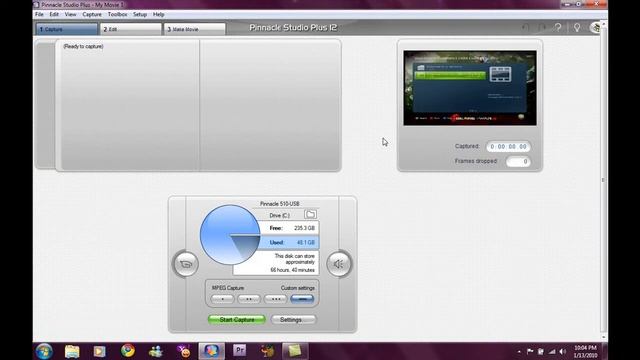Click the "MPEG Capture" label
This screenshot has height=360, width=640.
tap(227, 288)
